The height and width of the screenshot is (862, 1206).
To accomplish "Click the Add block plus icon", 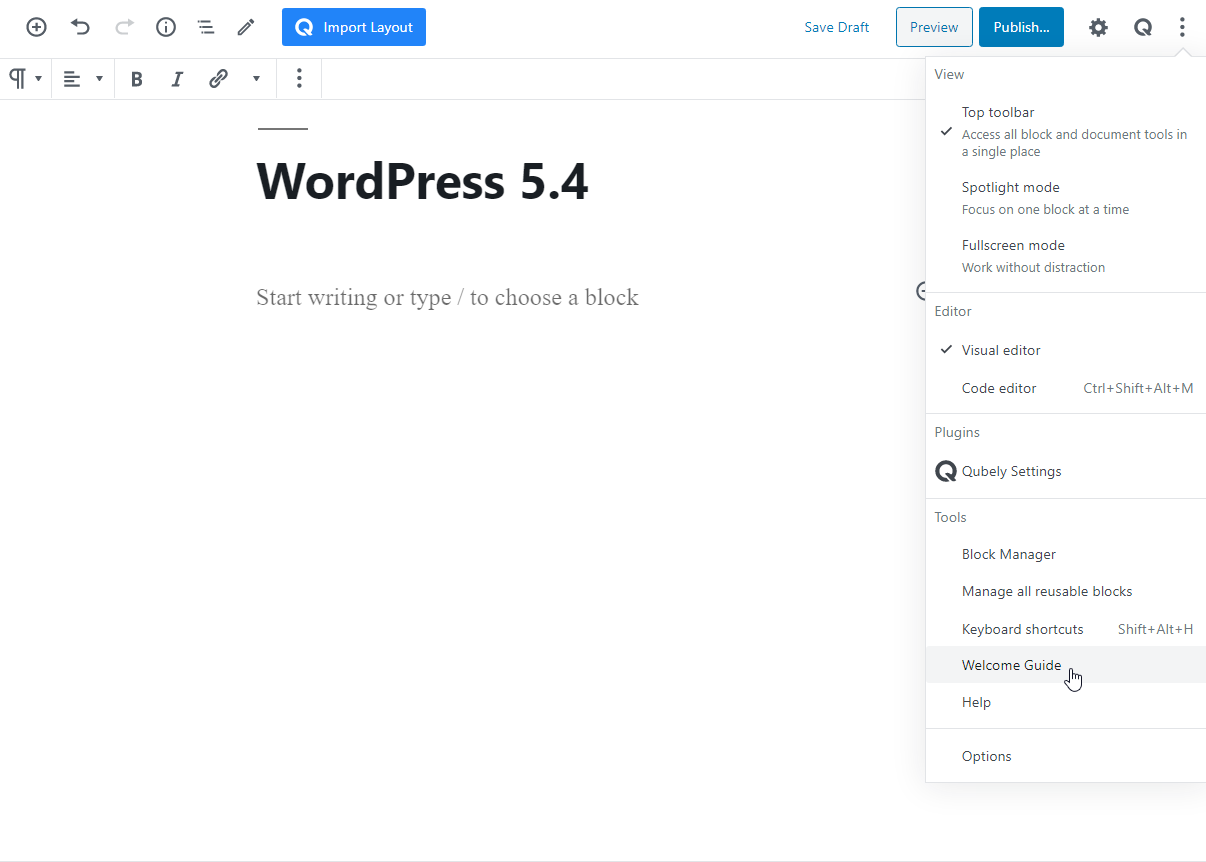I will (36, 27).
